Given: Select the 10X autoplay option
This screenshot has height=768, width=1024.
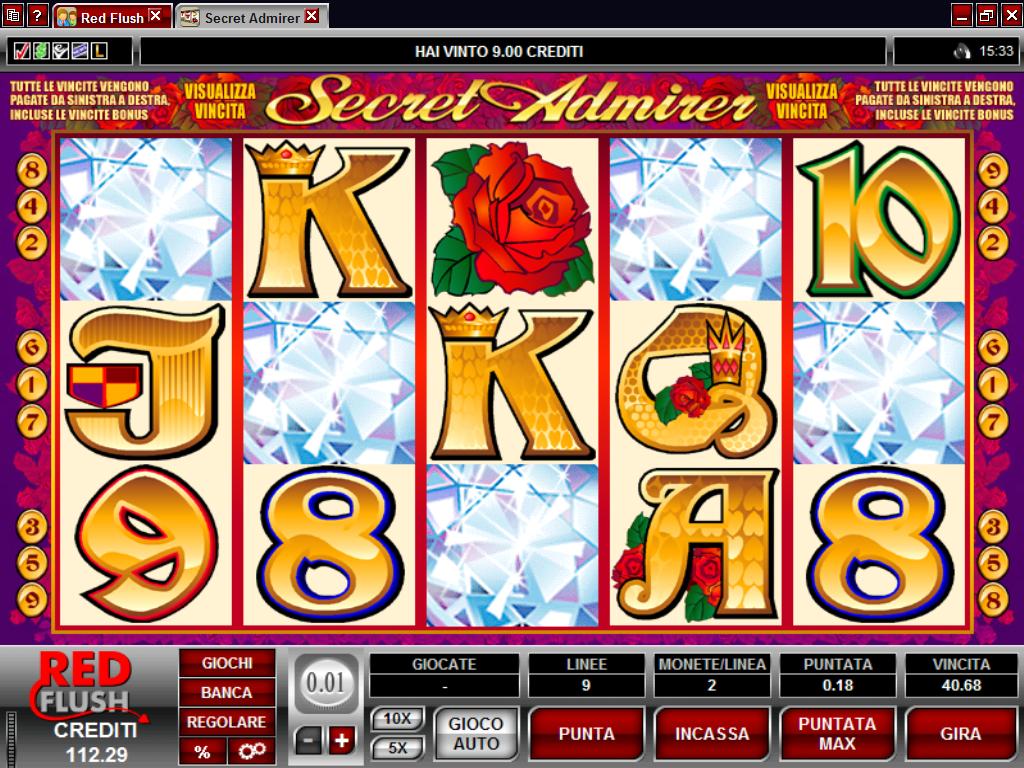Looking at the screenshot, I should pyautogui.click(x=397, y=719).
